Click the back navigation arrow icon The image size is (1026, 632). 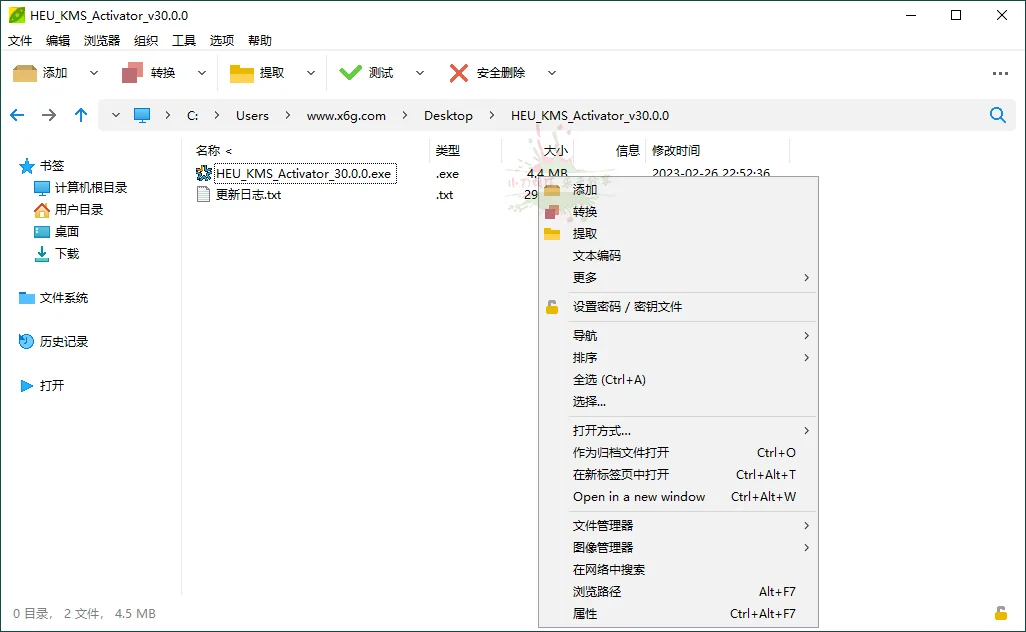[17, 115]
